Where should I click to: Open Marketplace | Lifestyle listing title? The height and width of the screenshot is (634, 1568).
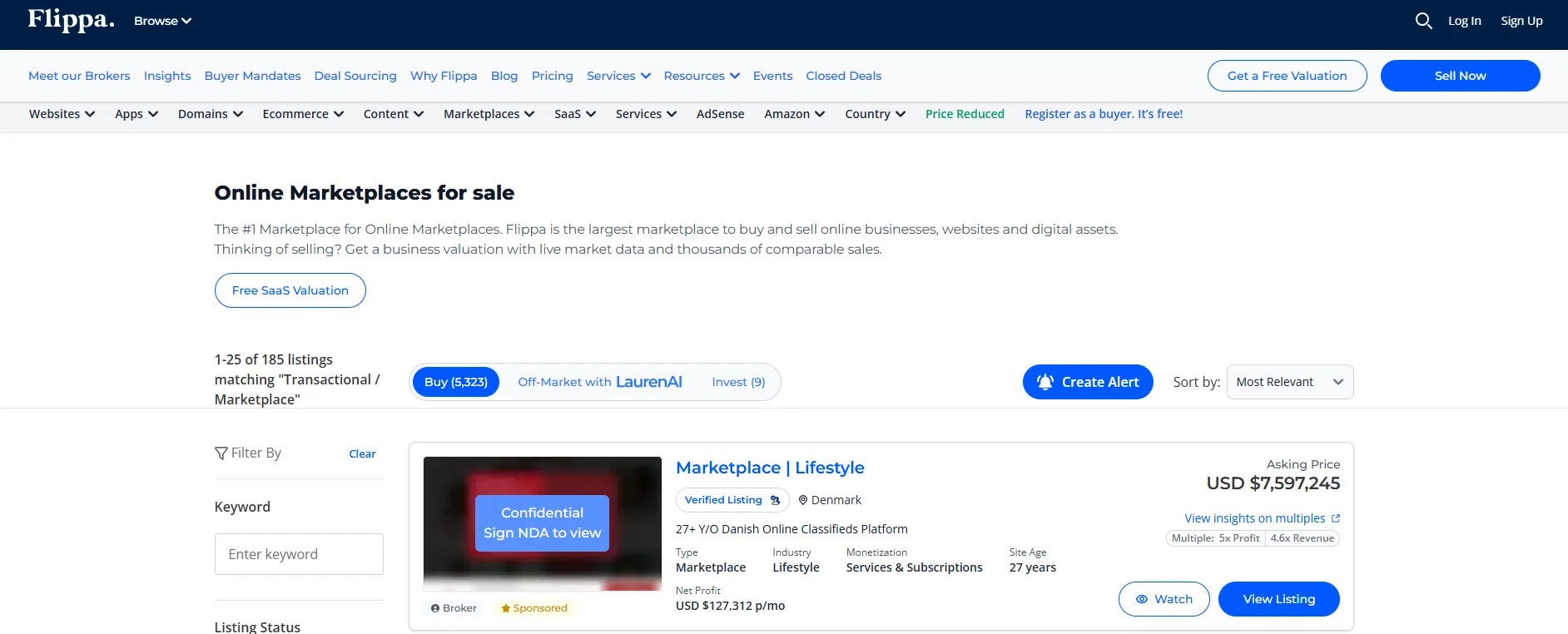tap(770, 468)
